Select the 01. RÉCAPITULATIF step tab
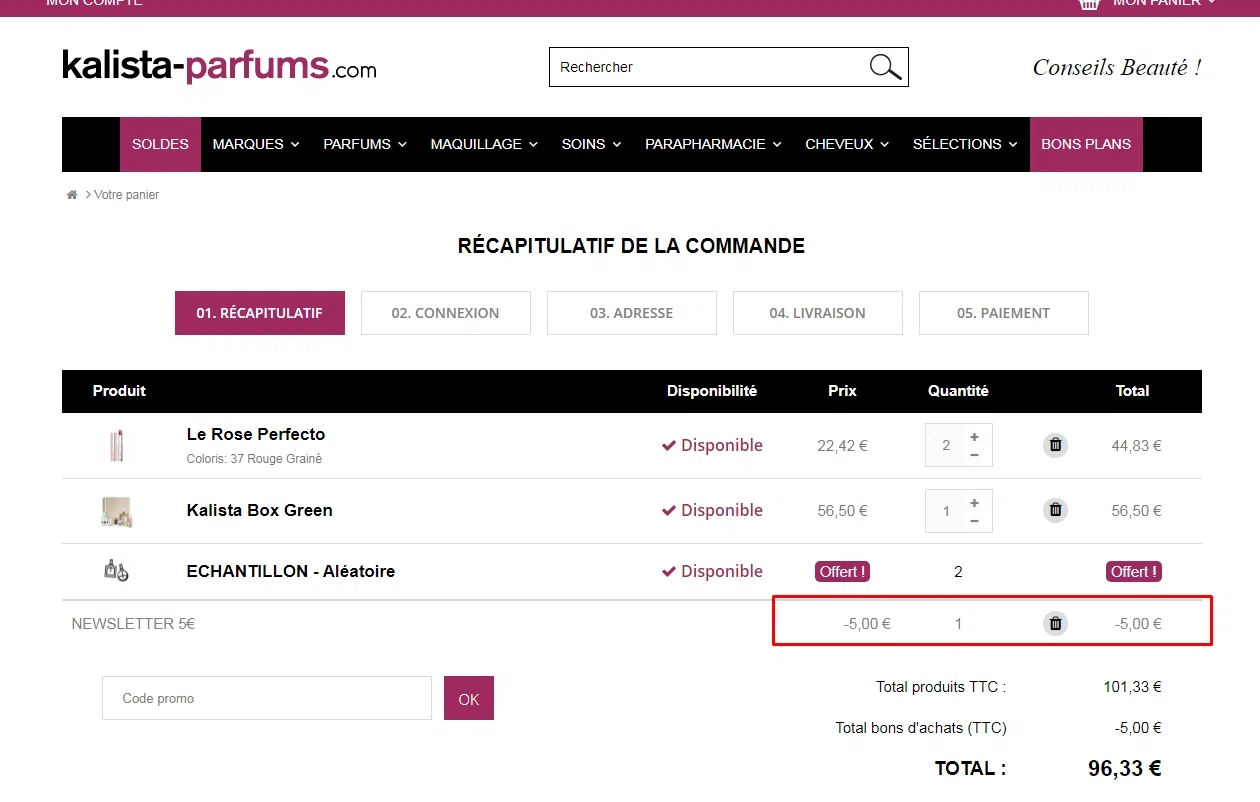The width and height of the screenshot is (1260, 802). click(x=260, y=313)
